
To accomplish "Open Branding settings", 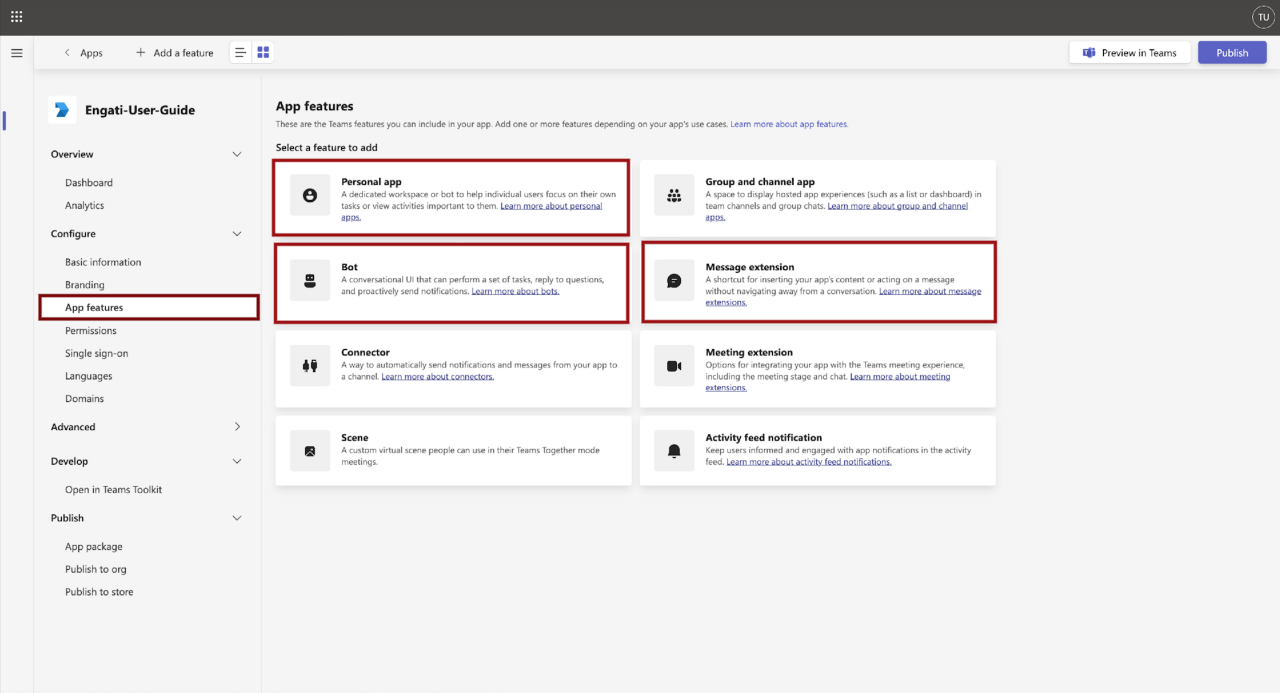I will [x=85, y=285].
